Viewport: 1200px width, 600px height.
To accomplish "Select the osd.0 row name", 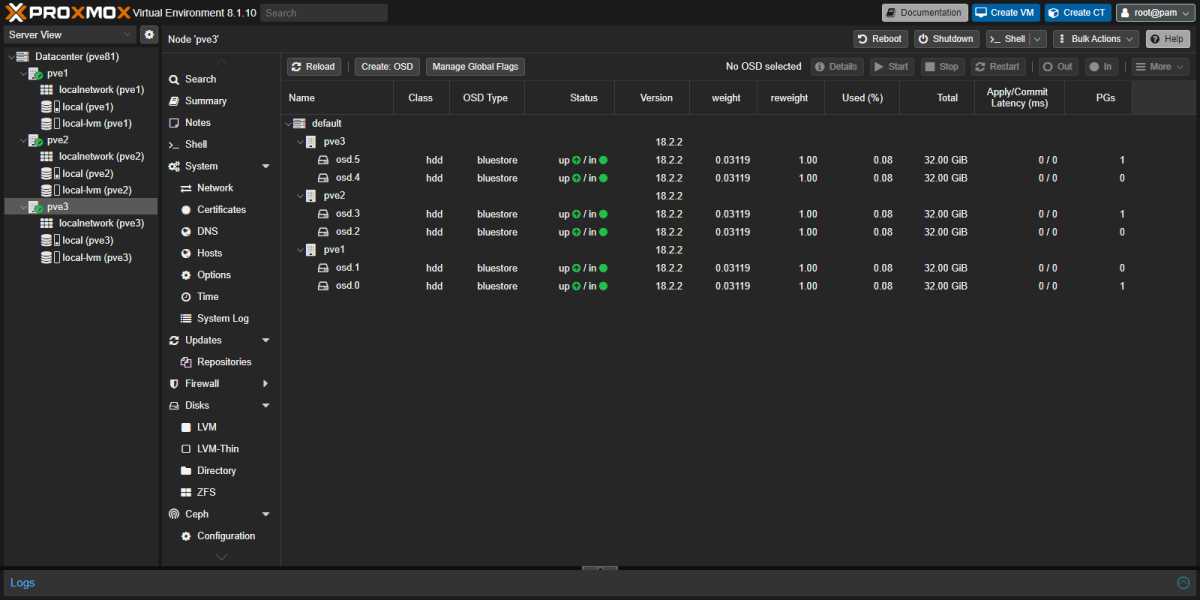I will click(348, 286).
